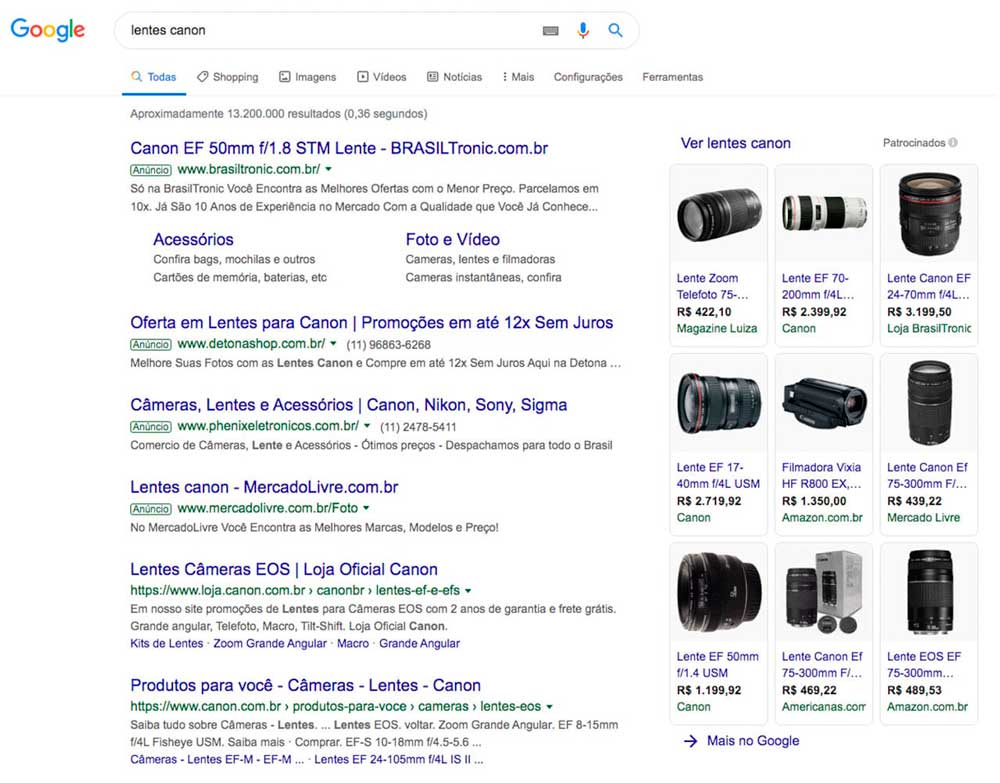
Task: Click the R$ 1.350,00 price
Action: click(814, 501)
